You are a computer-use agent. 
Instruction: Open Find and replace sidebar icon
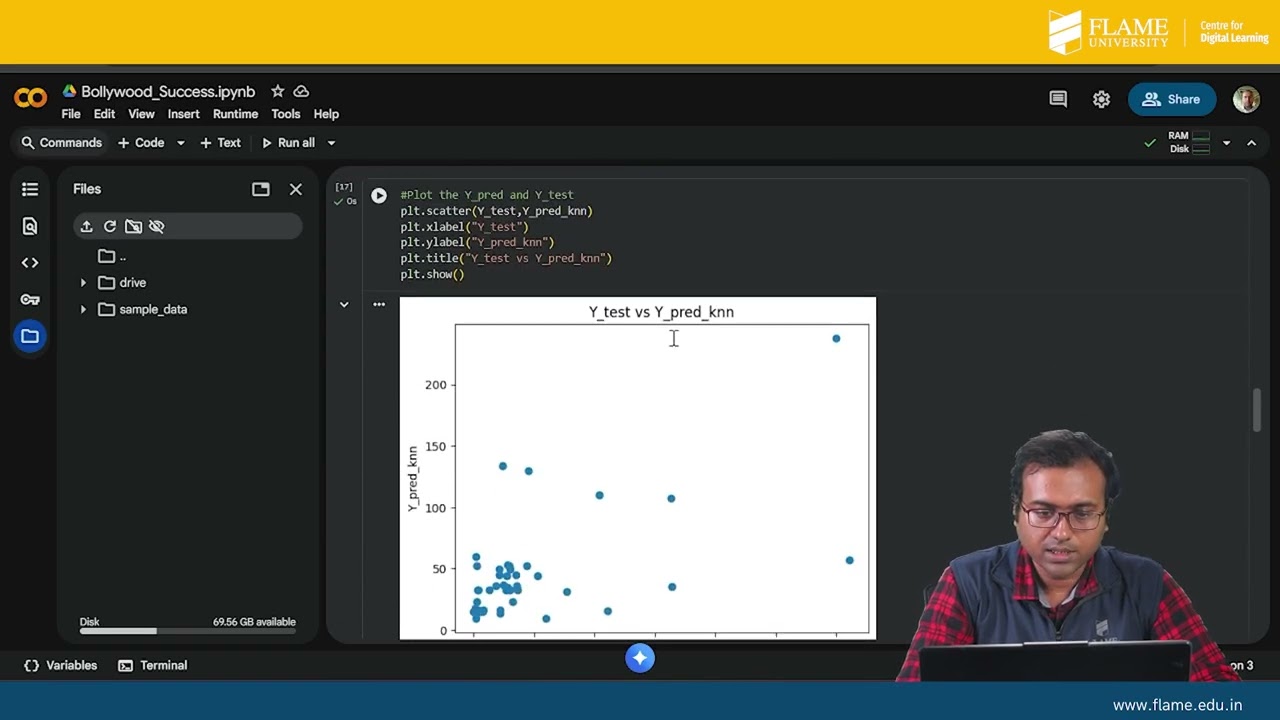point(30,226)
